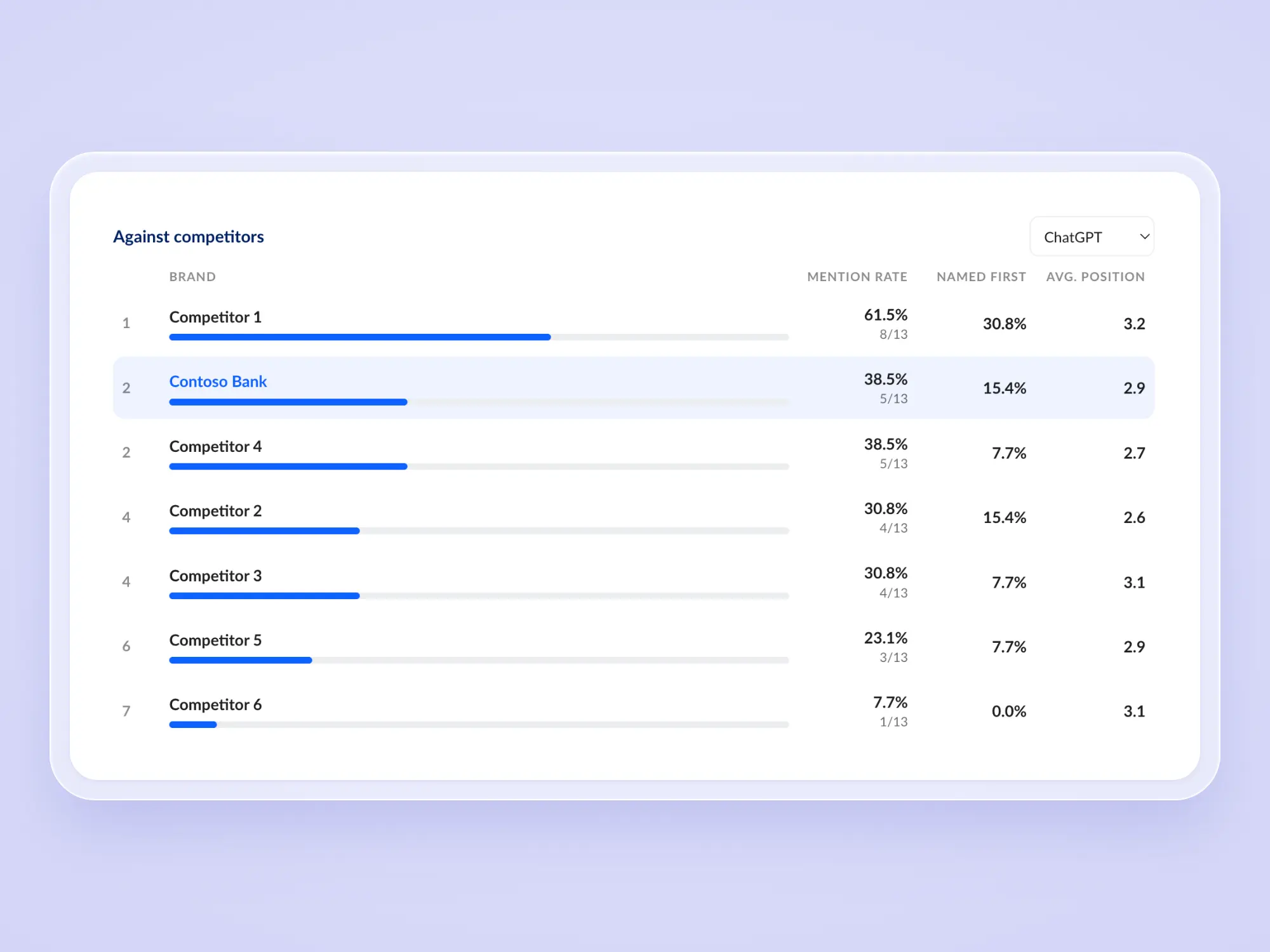Click the Competitor 2 brand name
Viewport: 1270px width, 952px height.
pos(215,511)
